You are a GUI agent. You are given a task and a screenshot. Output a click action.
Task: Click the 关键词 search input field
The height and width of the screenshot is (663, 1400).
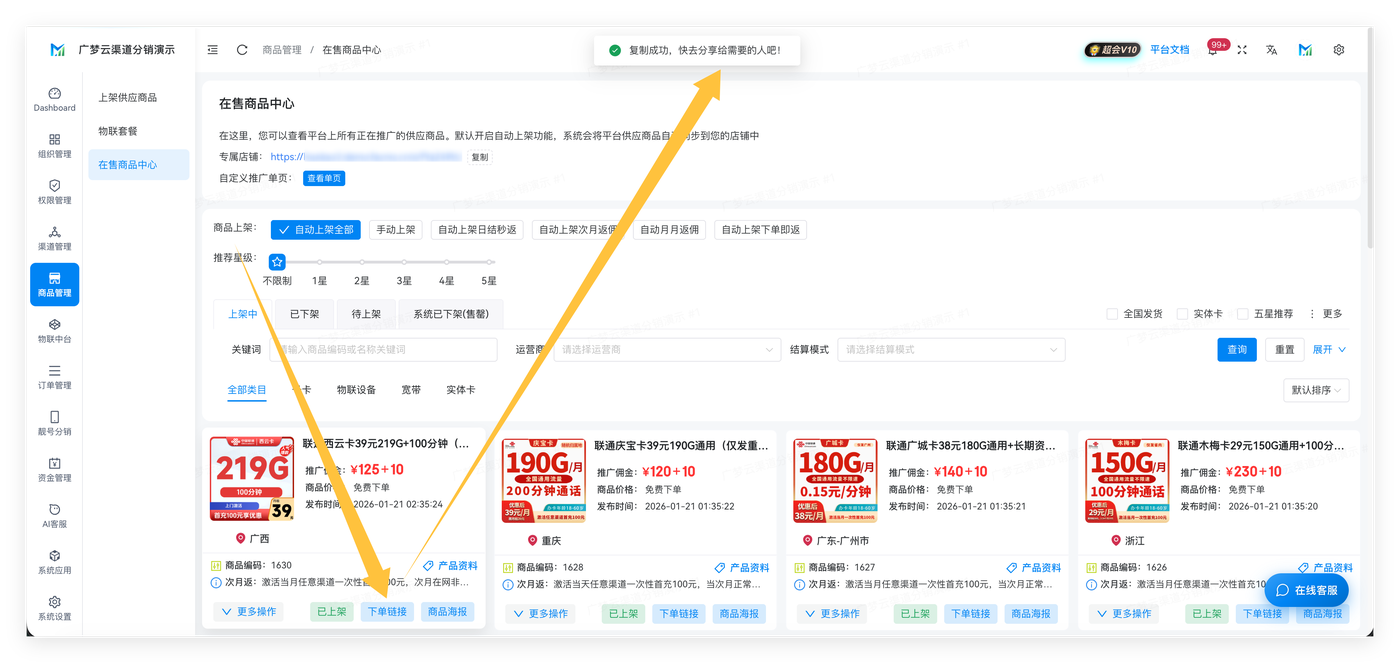383,350
